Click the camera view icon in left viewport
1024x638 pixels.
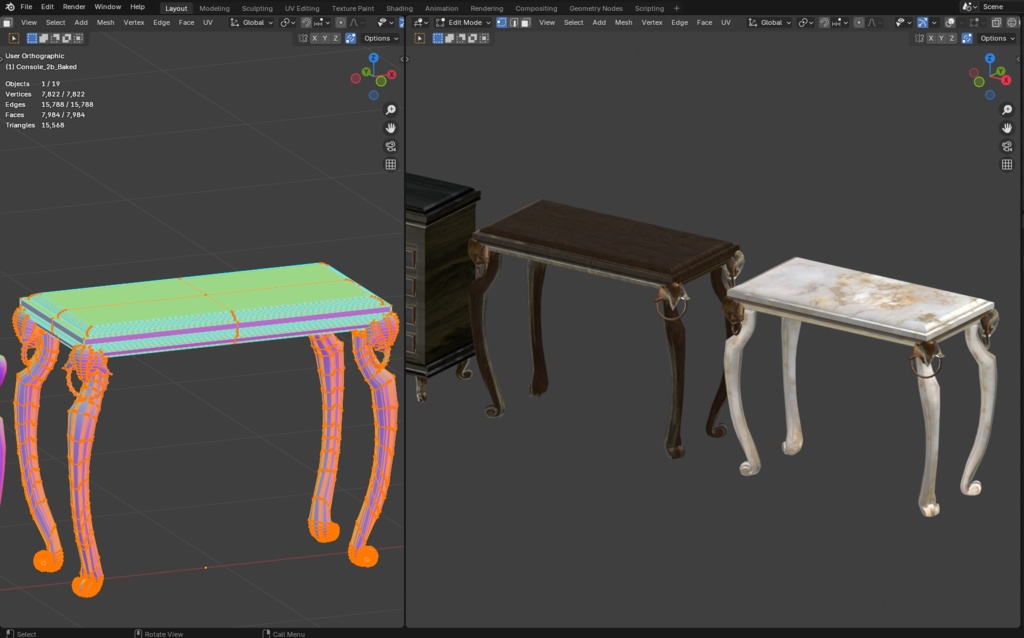tap(390, 146)
